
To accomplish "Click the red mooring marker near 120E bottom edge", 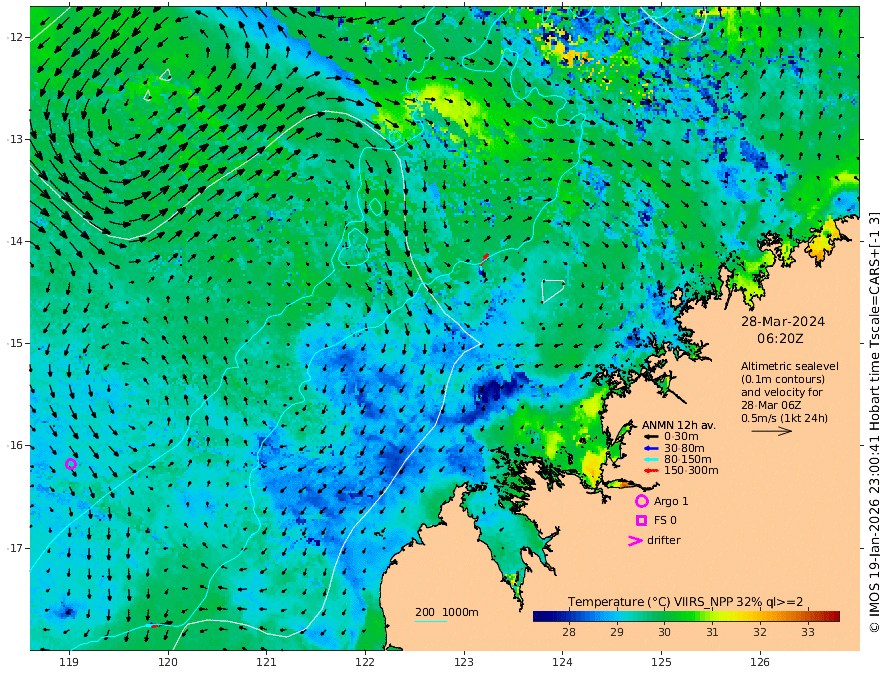I will point(155,626).
